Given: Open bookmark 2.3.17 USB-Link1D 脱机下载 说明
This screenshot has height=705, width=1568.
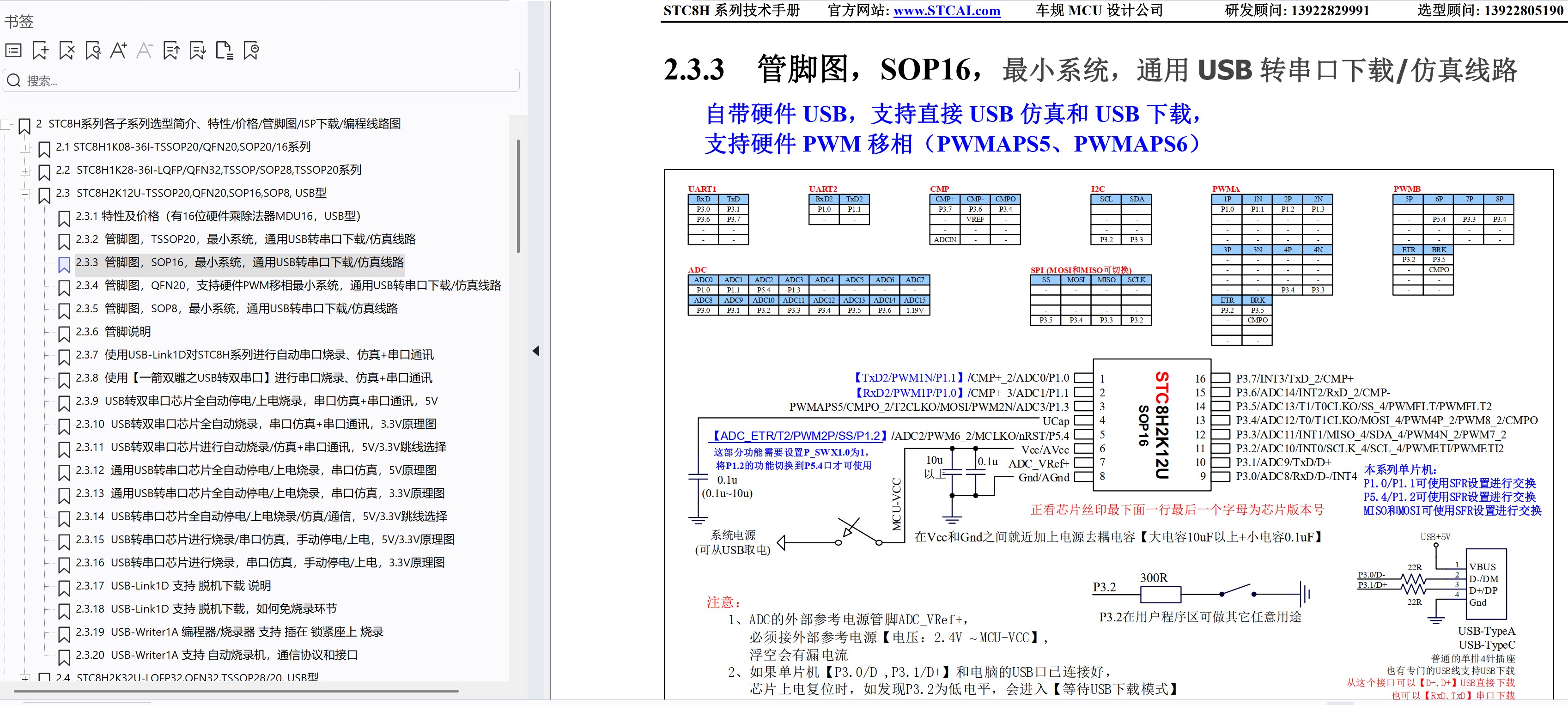Looking at the screenshot, I should point(173,586).
